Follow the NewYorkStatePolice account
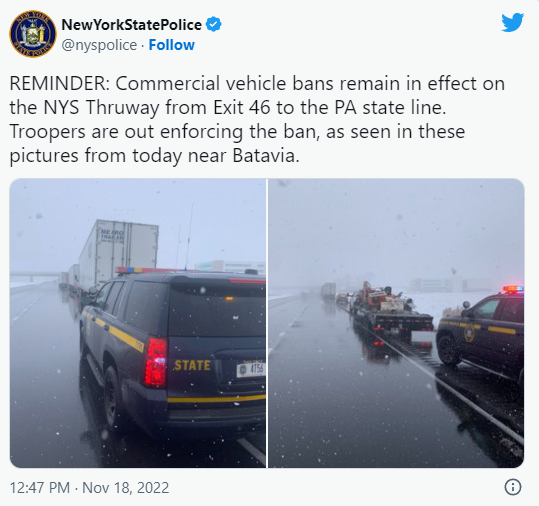 [x=172, y=45]
